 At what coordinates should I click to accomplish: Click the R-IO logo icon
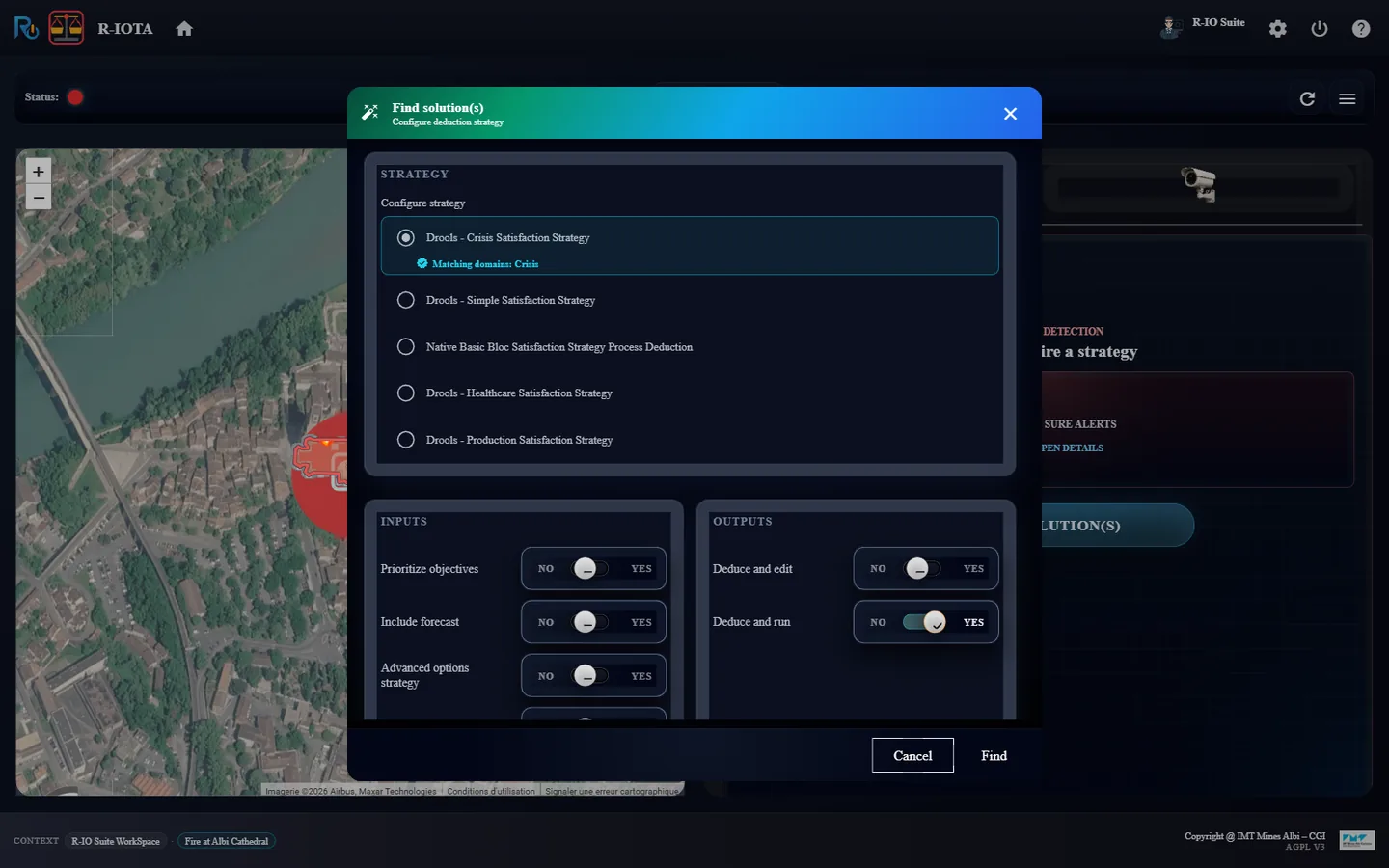pos(26,28)
